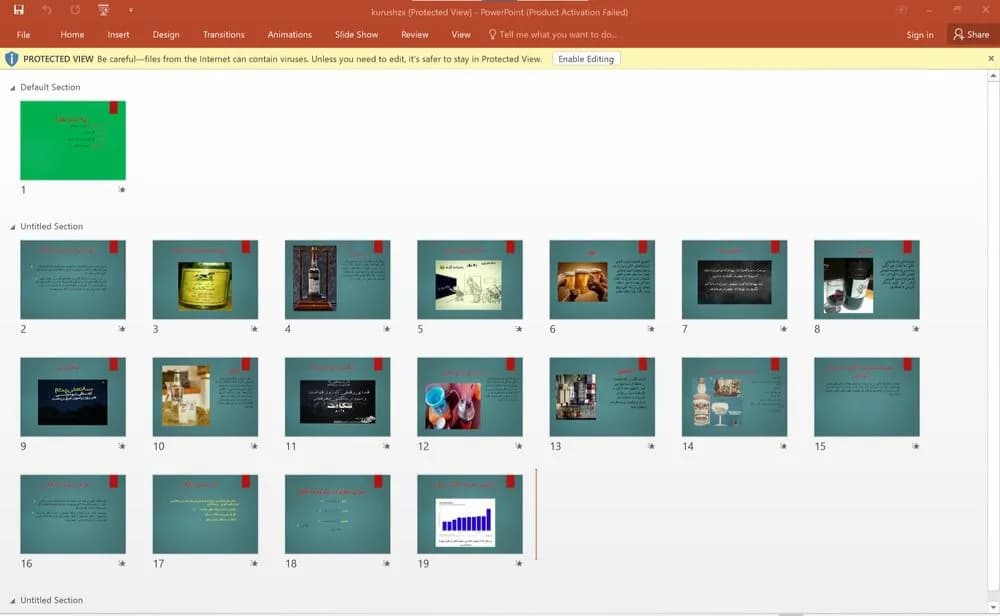Click the Protected View shield icon
1000x616 pixels.
tap(11, 59)
